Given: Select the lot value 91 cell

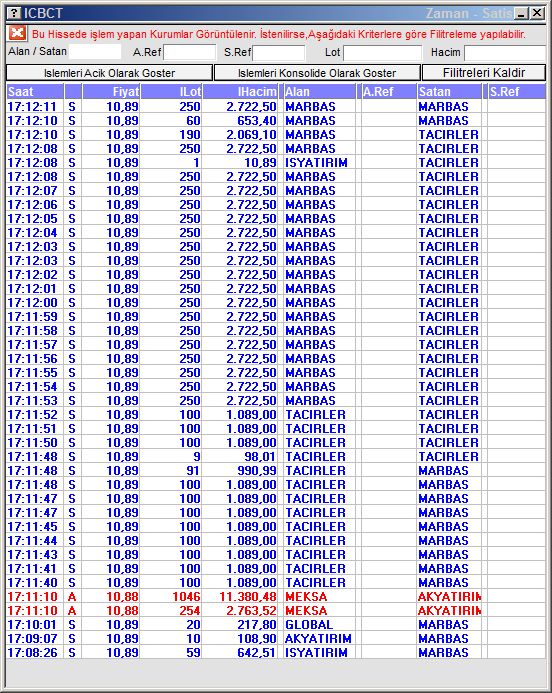Looking at the screenshot, I should pyautogui.click(x=171, y=471).
